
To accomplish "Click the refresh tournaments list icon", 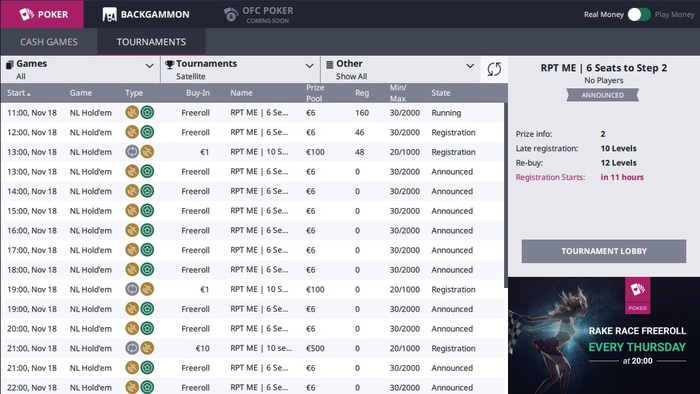I will coord(494,69).
